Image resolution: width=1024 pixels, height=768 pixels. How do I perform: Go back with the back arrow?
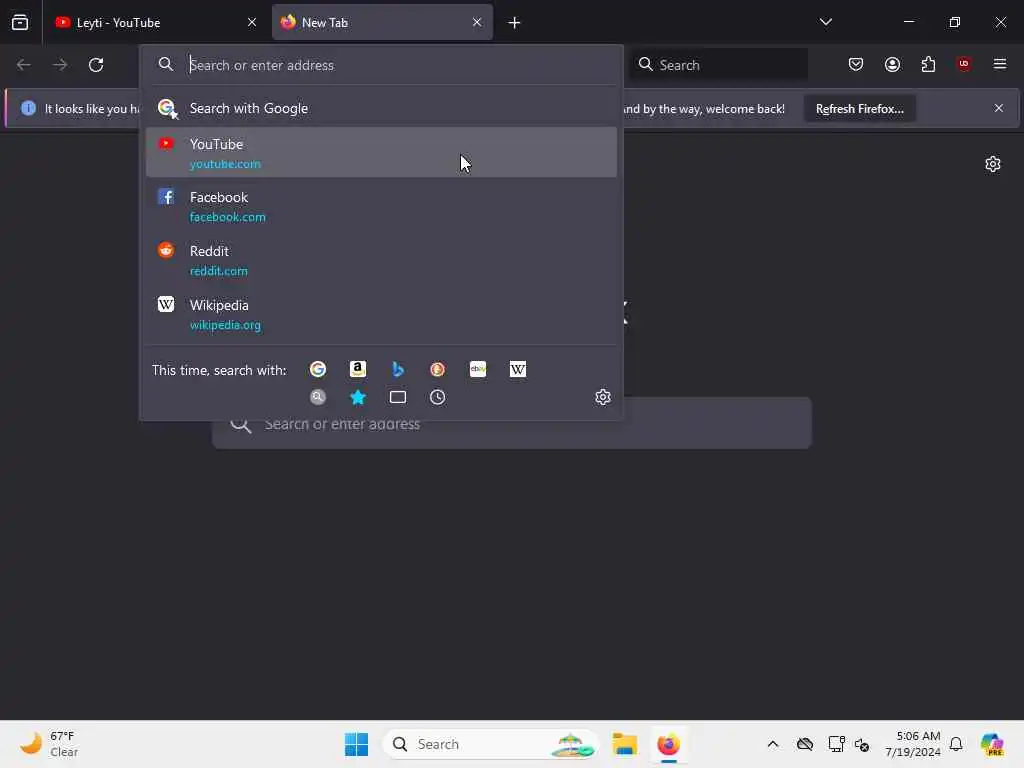click(x=24, y=65)
